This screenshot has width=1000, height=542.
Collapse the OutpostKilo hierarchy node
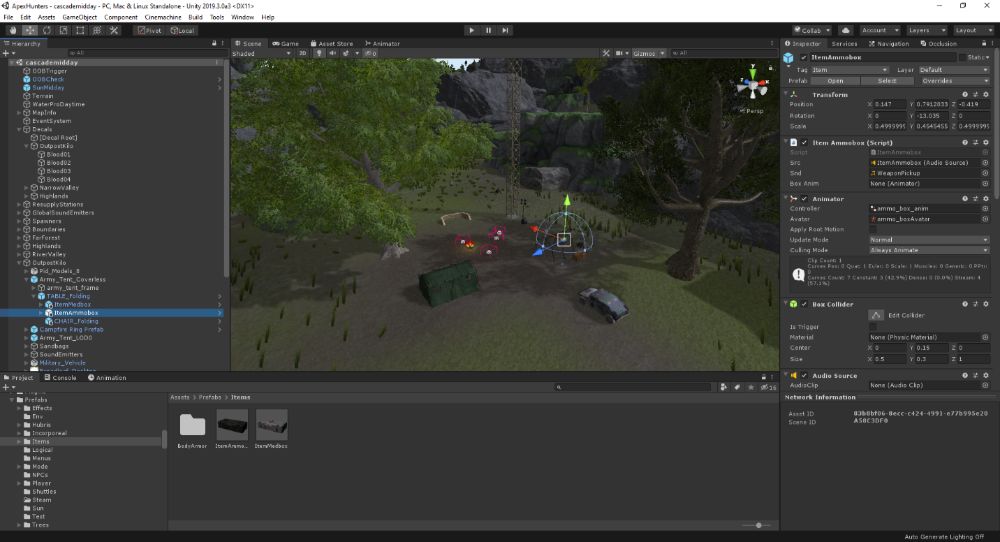point(20,263)
